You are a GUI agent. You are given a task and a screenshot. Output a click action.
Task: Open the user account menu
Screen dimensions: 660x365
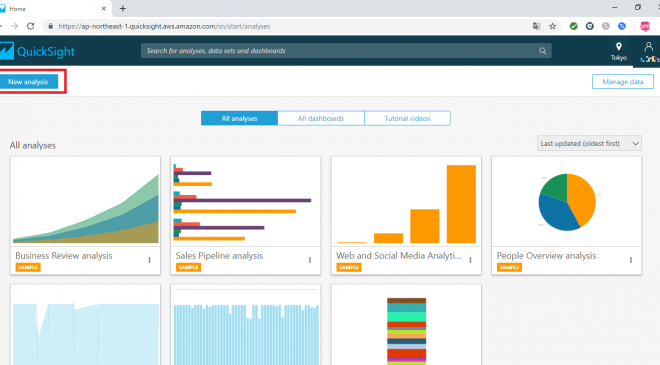click(x=648, y=51)
